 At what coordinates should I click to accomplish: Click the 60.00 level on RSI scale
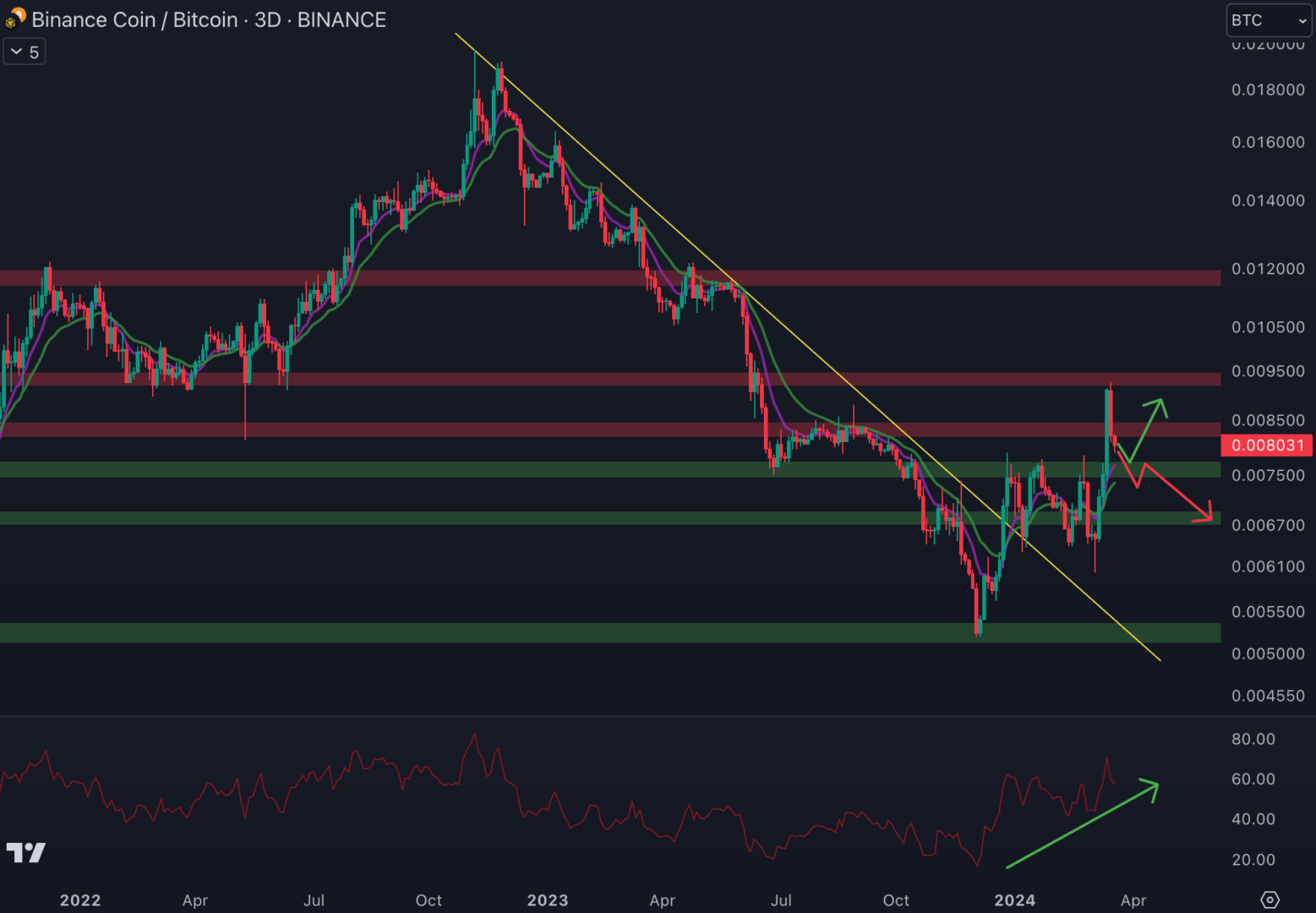coord(1253,779)
